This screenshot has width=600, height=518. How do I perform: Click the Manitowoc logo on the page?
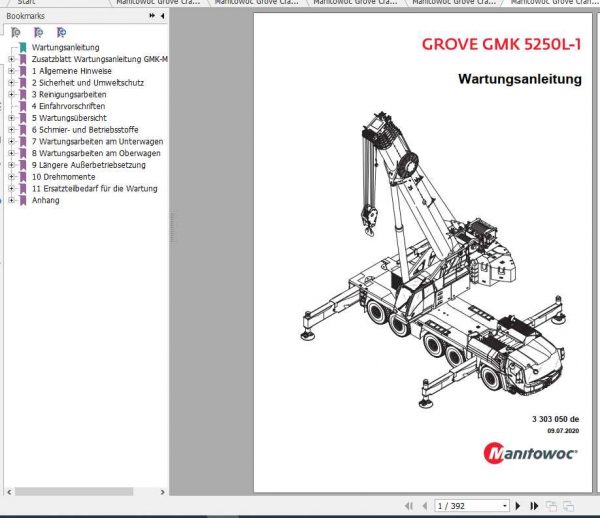[x=530, y=453]
